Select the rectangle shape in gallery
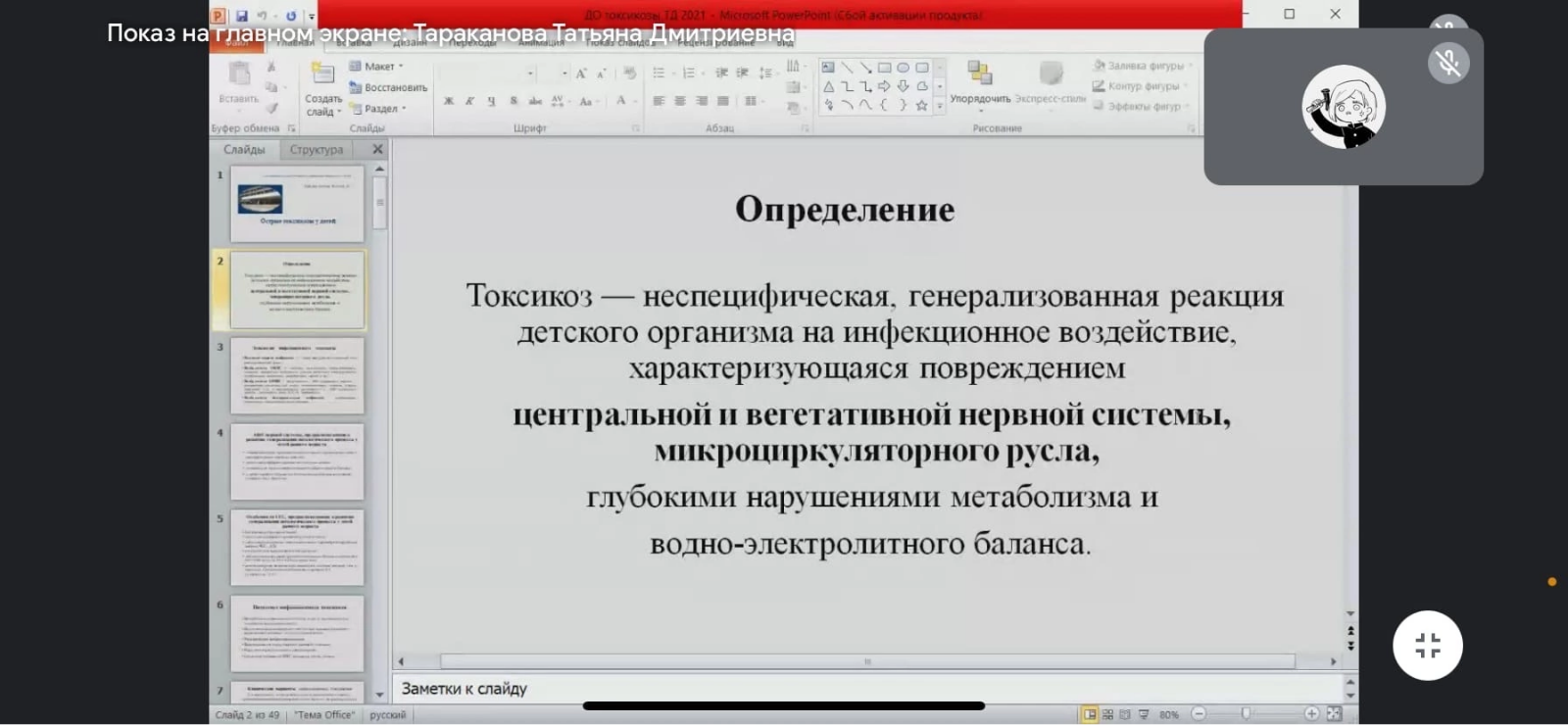Screen dimensions: 1568x725 click(884, 68)
